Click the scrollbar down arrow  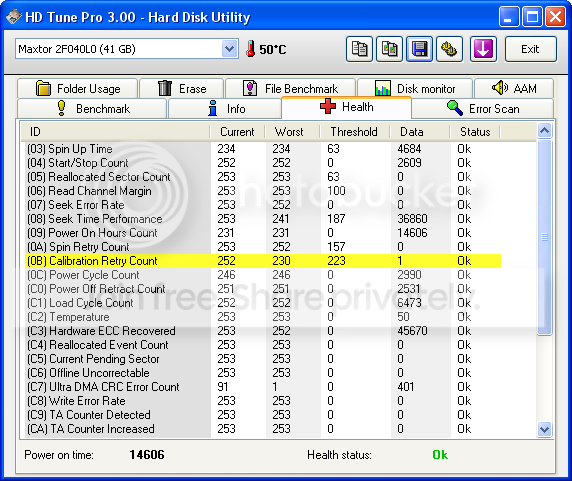pyautogui.click(x=544, y=429)
